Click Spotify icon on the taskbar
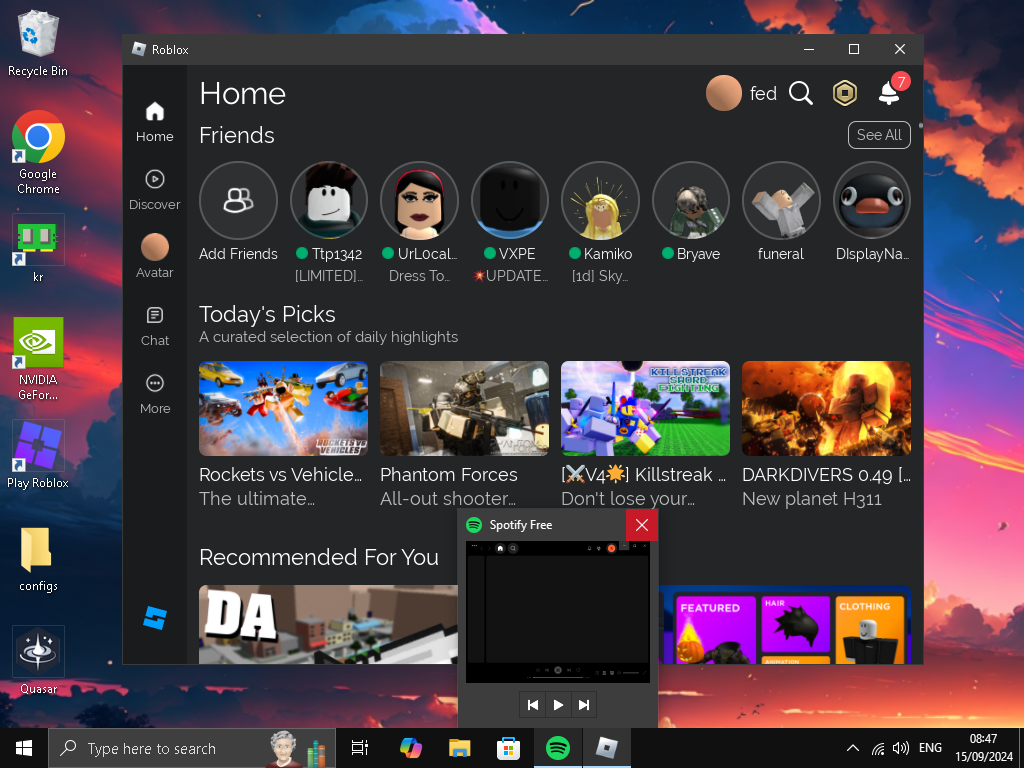The height and width of the screenshot is (768, 1024). click(x=558, y=748)
